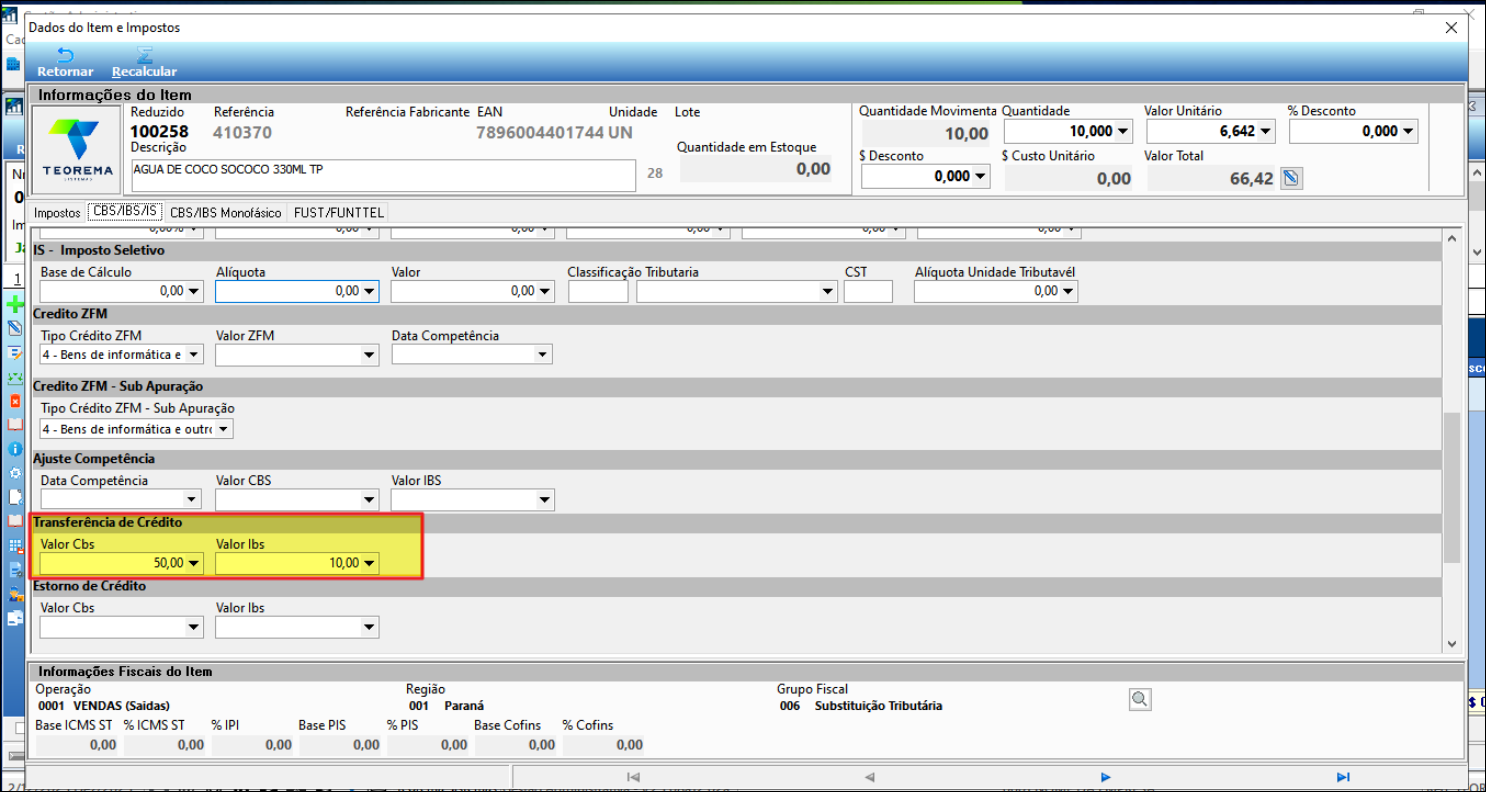This screenshot has height=792, width=1486.
Task: Jump to the last record arrow
Action: tap(1342, 777)
